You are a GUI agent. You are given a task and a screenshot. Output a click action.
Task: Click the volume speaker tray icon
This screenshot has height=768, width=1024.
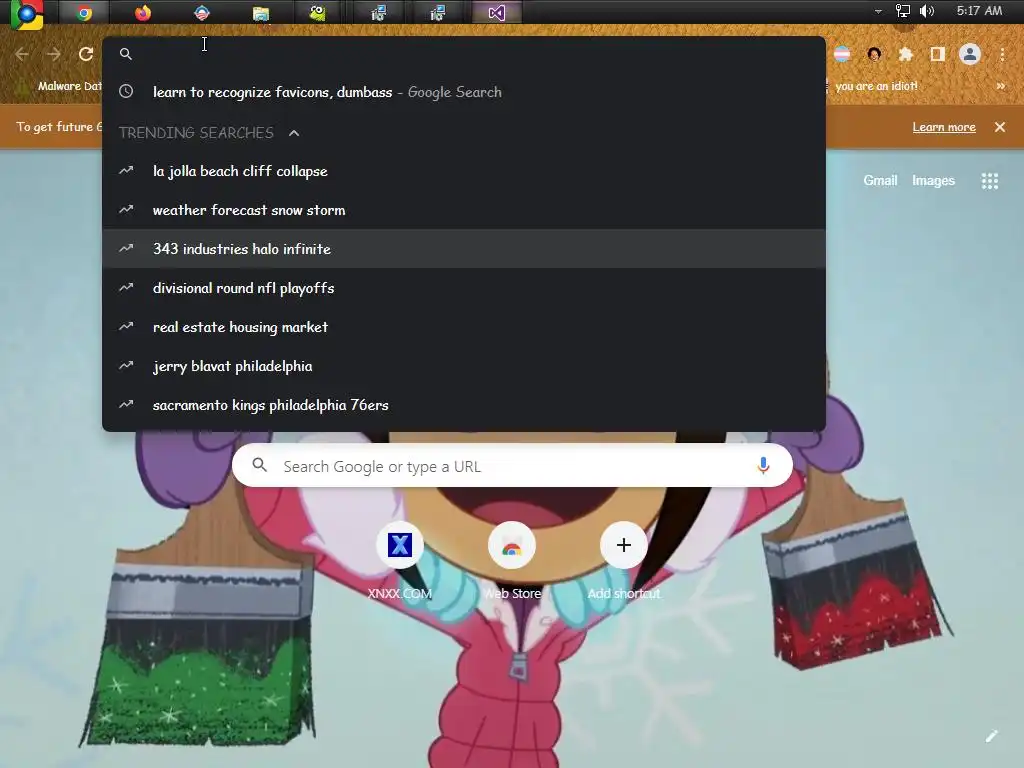(x=927, y=11)
